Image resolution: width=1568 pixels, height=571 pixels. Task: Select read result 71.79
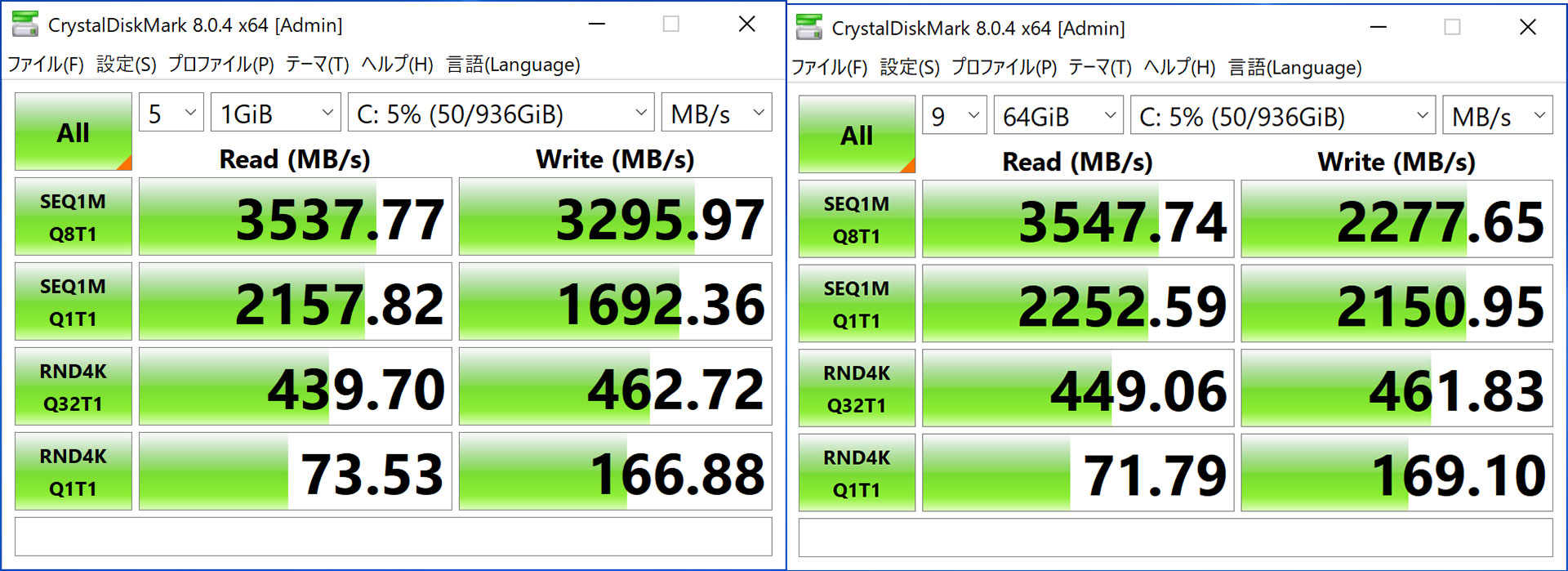(1078, 473)
